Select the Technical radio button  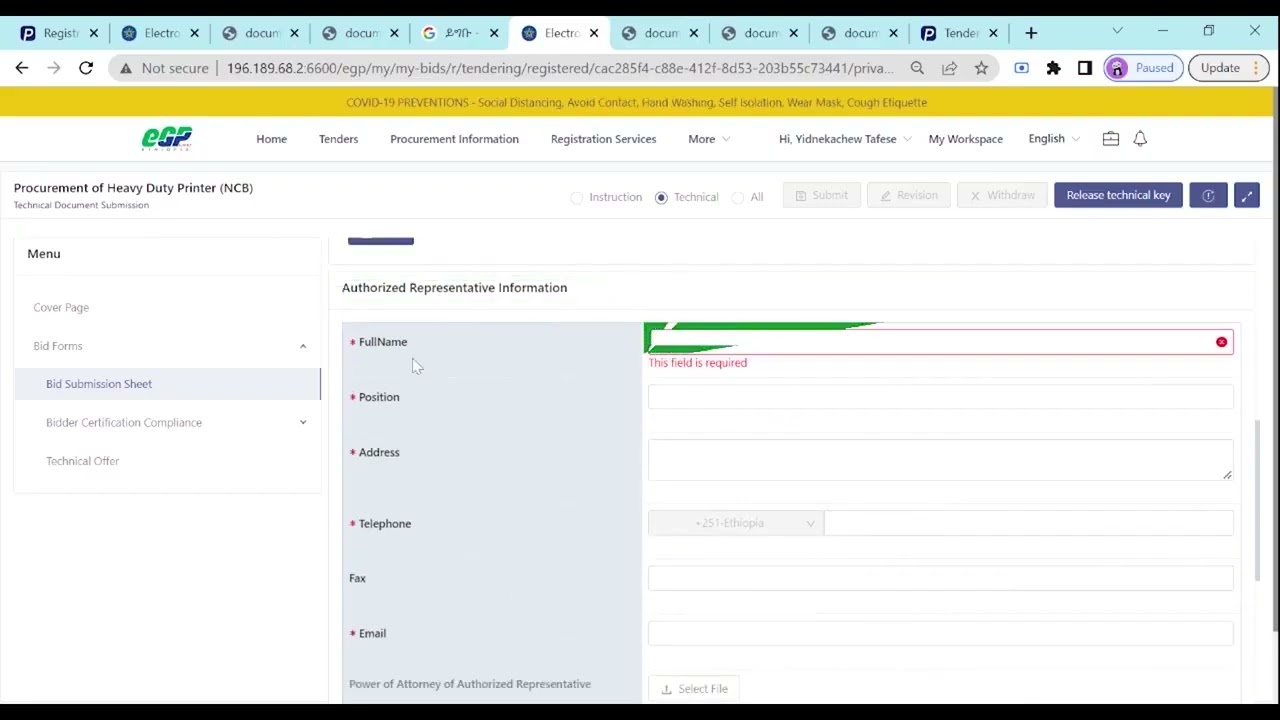[x=661, y=197]
